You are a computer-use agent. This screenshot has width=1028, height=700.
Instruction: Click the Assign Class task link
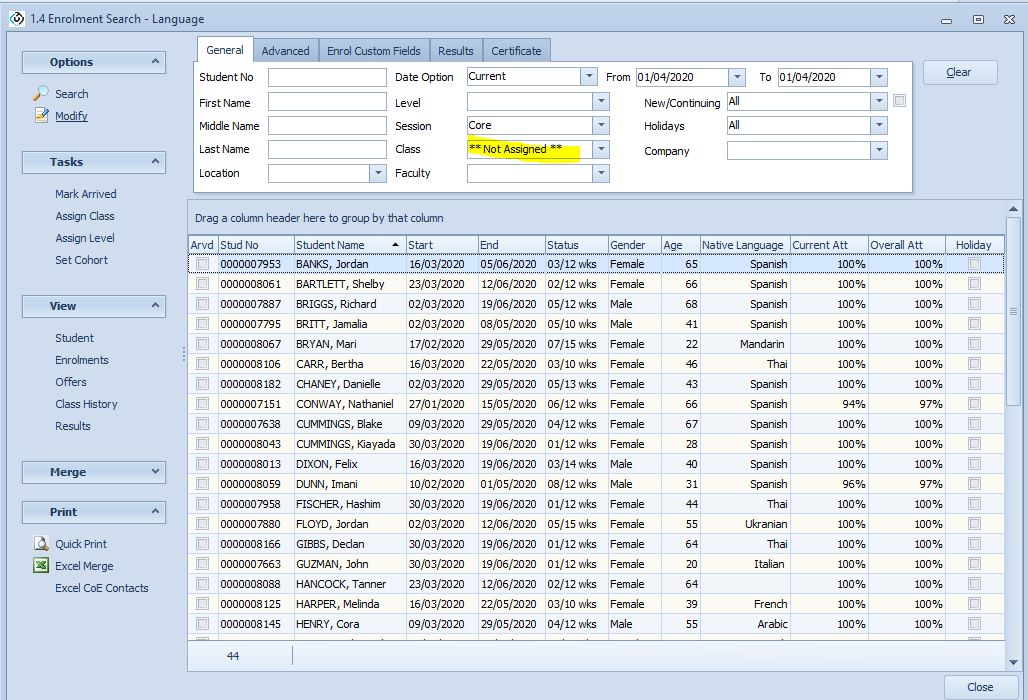pos(85,216)
